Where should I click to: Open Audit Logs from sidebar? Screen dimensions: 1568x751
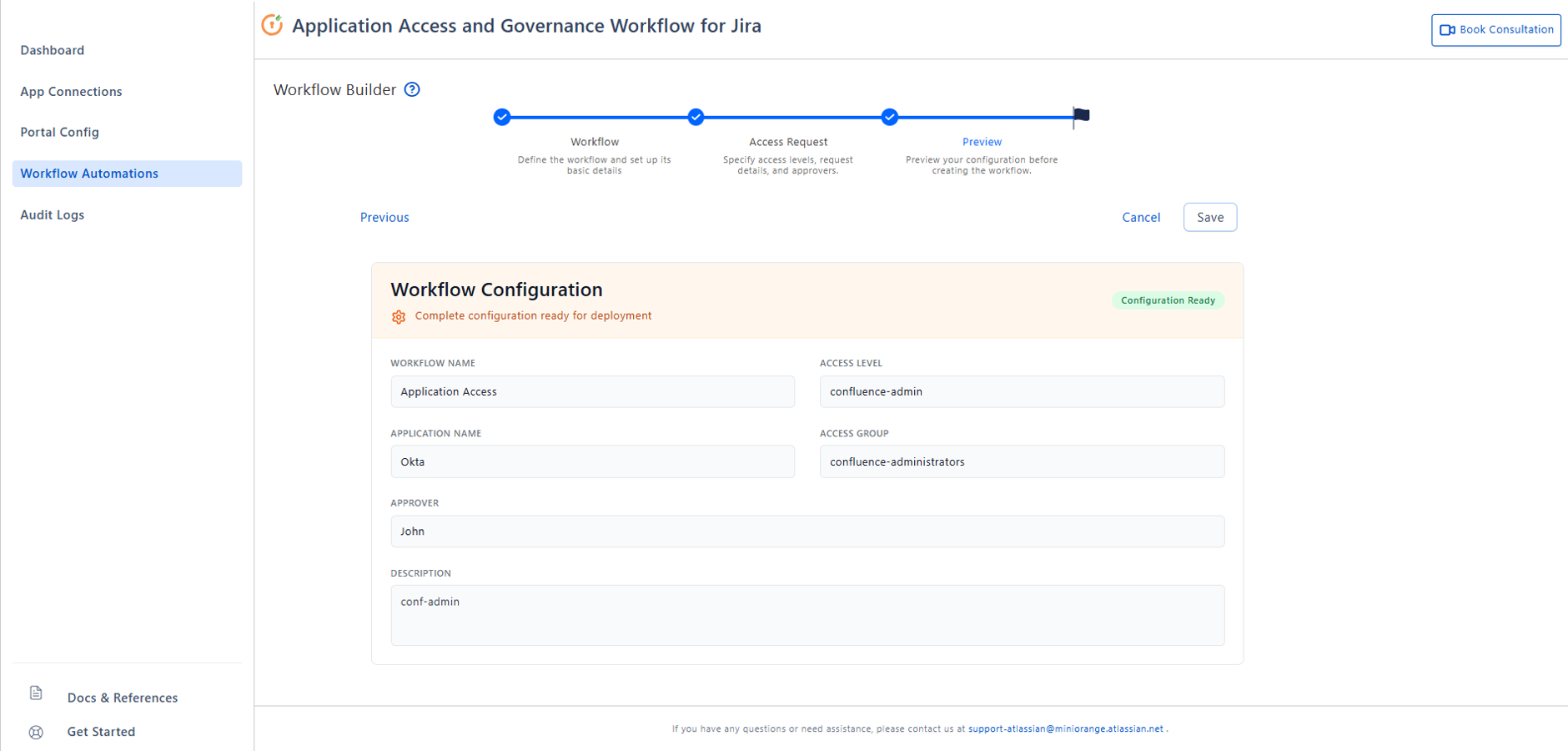pos(53,214)
